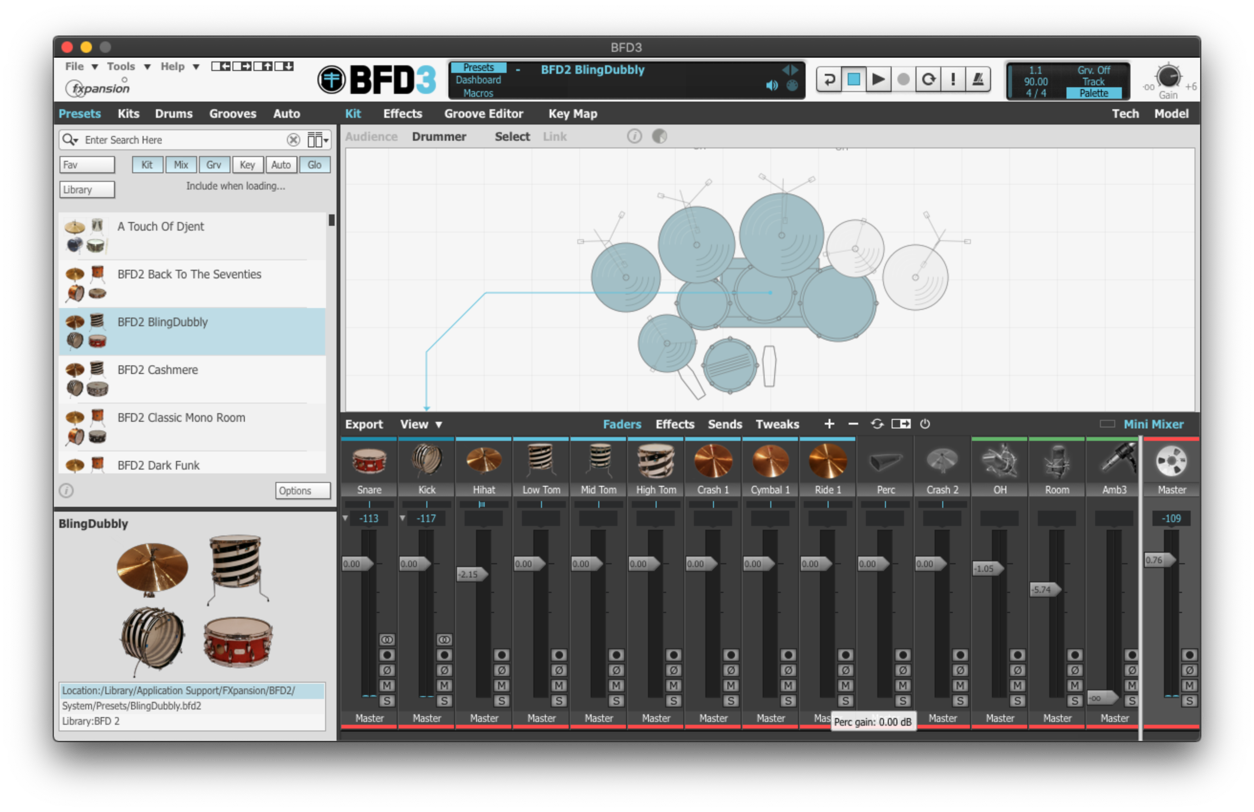Image resolution: width=1254 pixels, height=812 pixels.
Task: Click the Master fader handle at 0.76
Action: (x=1160, y=560)
